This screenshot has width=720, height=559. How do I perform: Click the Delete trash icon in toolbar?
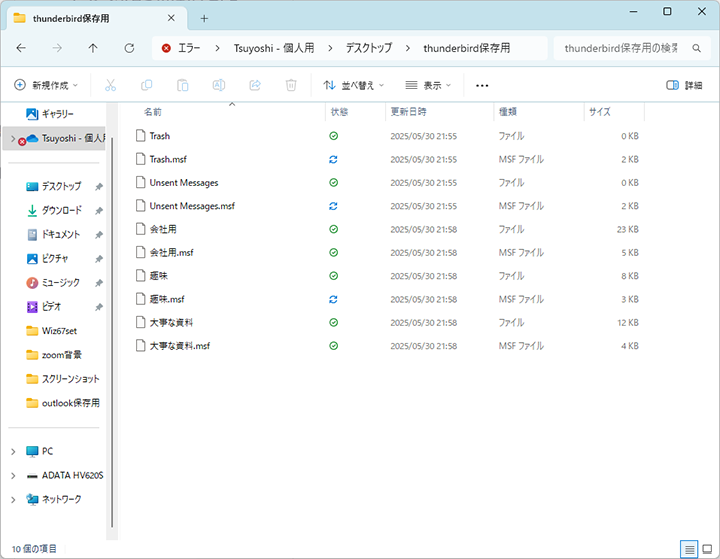click(291, 86)
